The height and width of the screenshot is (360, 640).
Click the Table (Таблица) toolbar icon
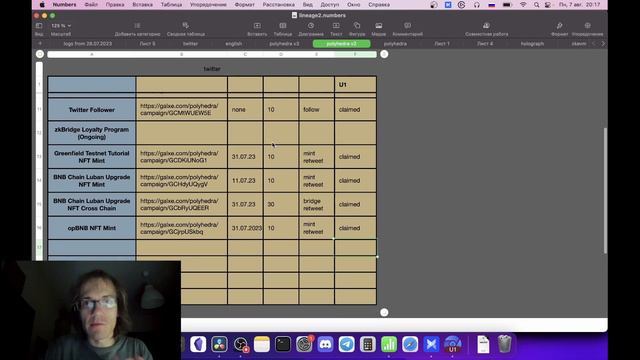click(x=282, y=26)
